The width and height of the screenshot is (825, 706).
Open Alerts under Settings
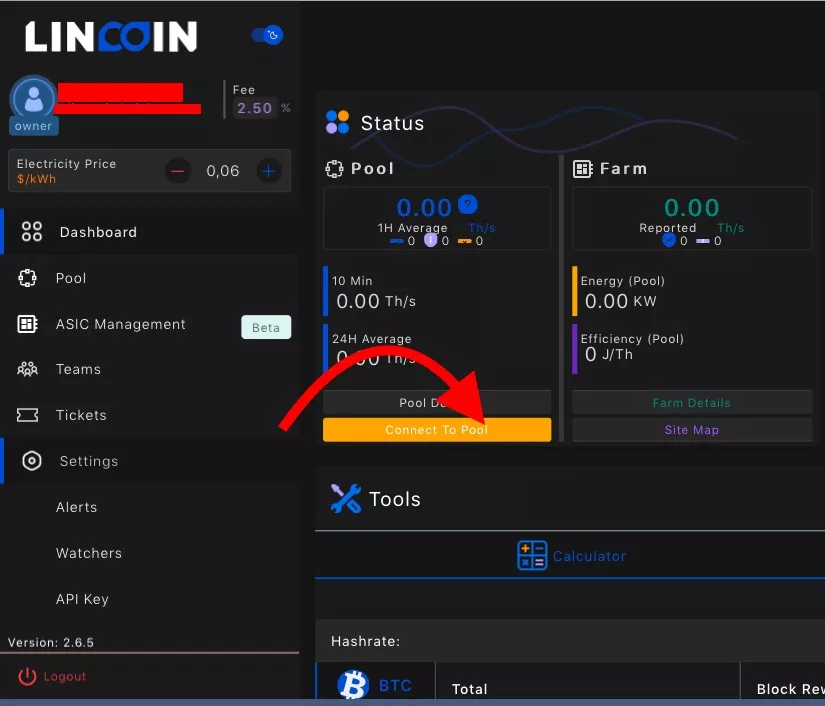coord(77,507)
